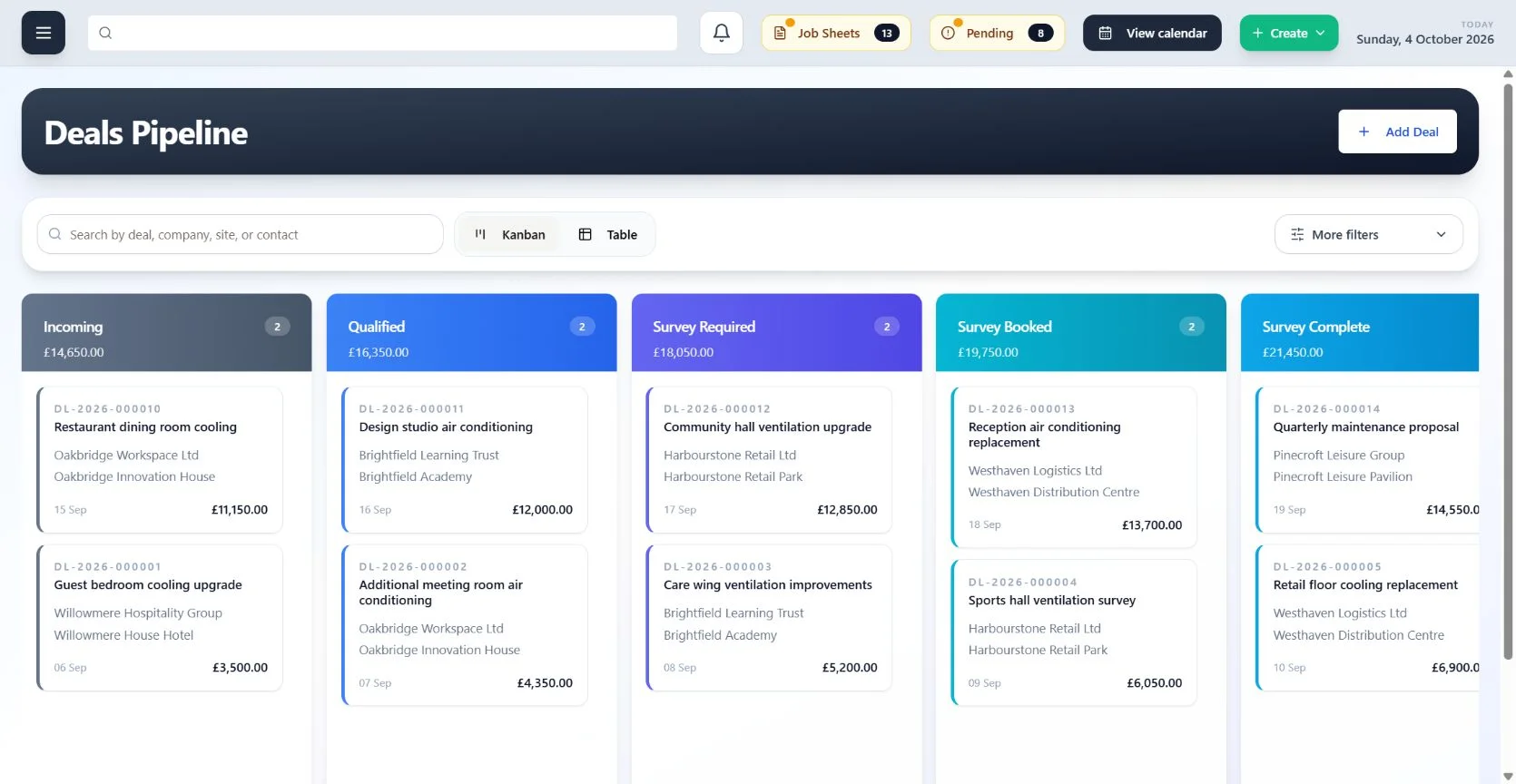Click the global search magnifier icon

(x=105, y=33)
